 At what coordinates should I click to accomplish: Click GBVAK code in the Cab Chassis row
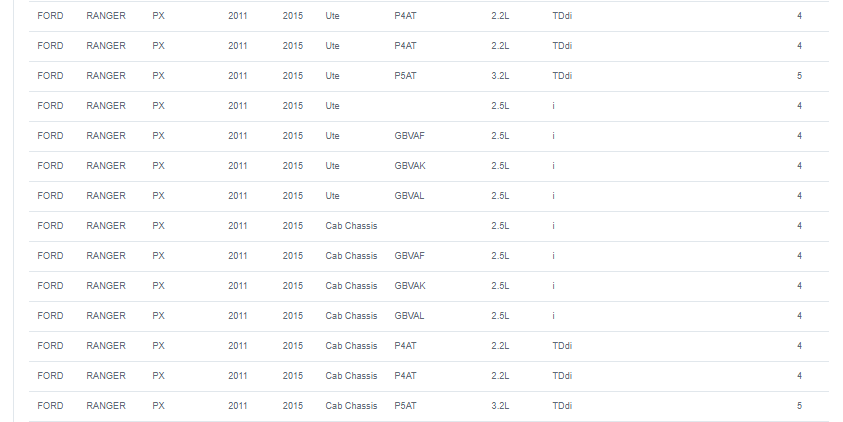click(x=410, y=286)
